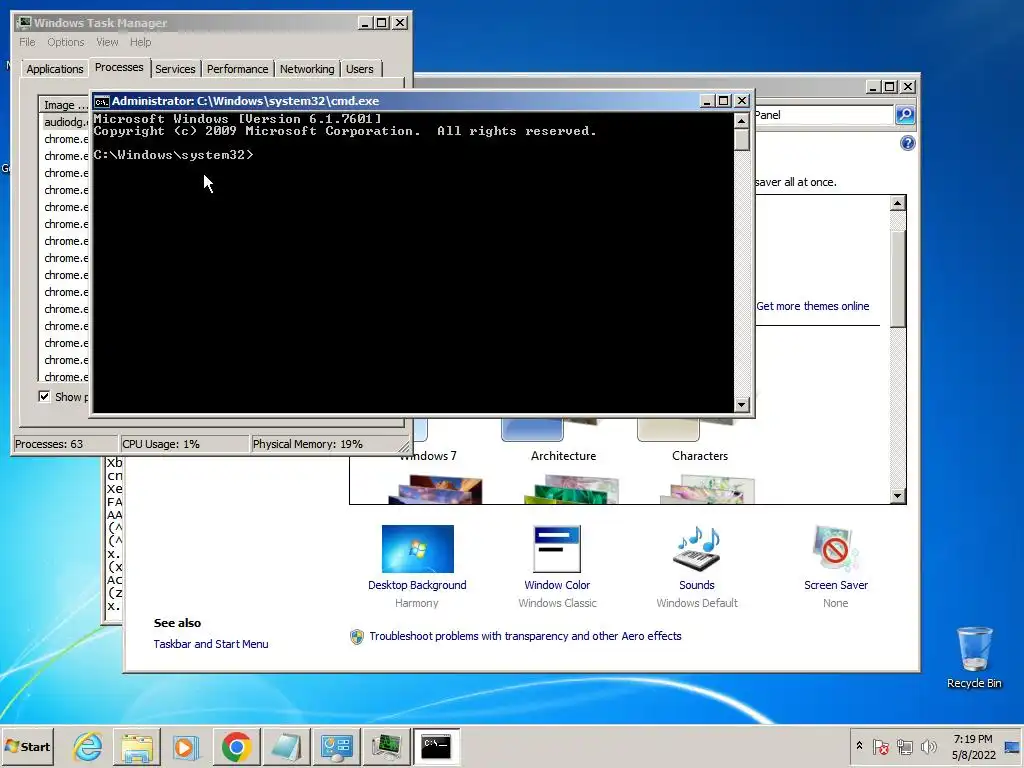Image resolution: width=1024 pixels, height=768 pixels.
Task: Open cmd.exe title bar system icon
Action: [x=101, y=101]
